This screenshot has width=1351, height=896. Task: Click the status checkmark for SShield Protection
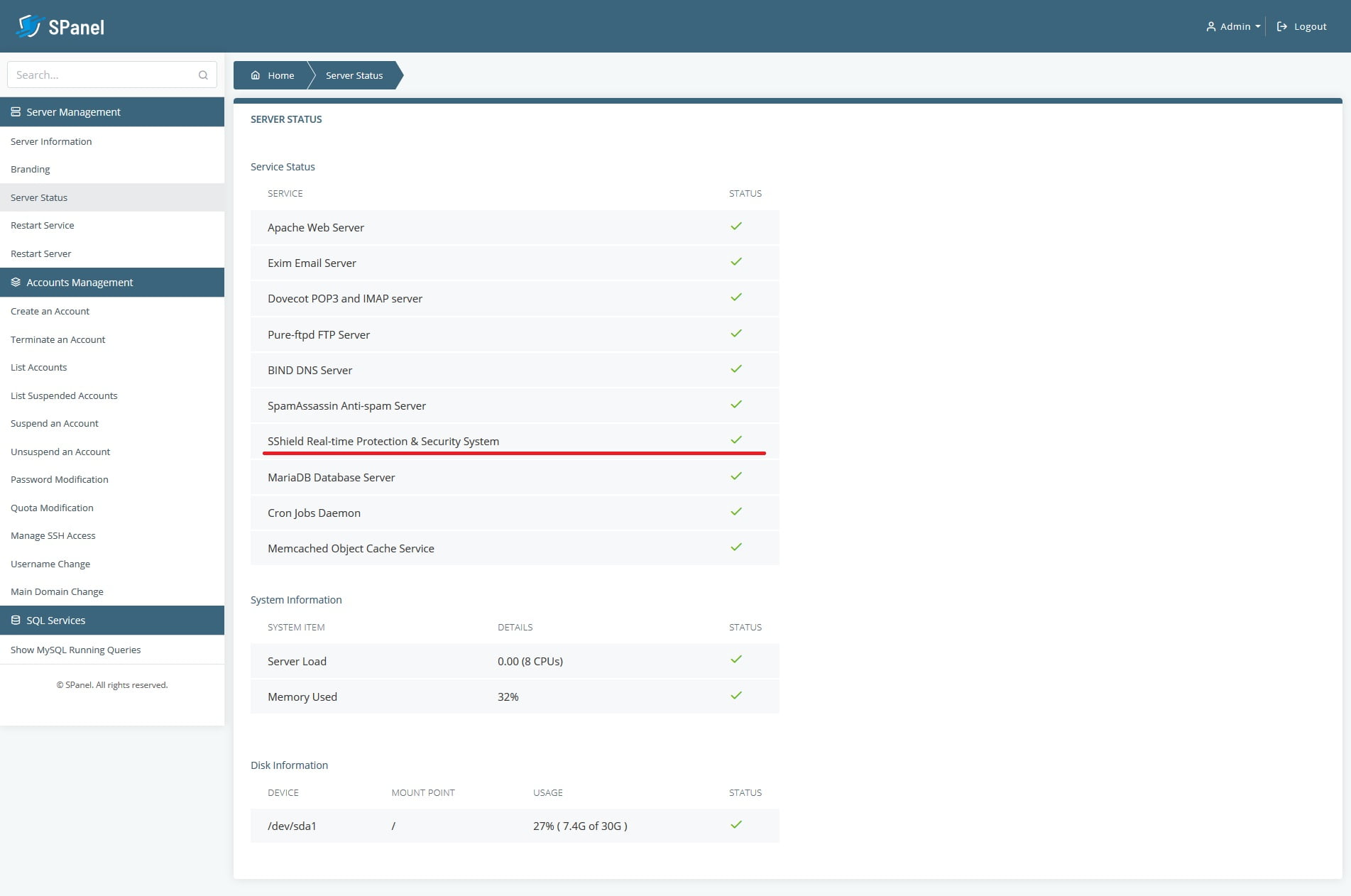[x=736, y=439]
